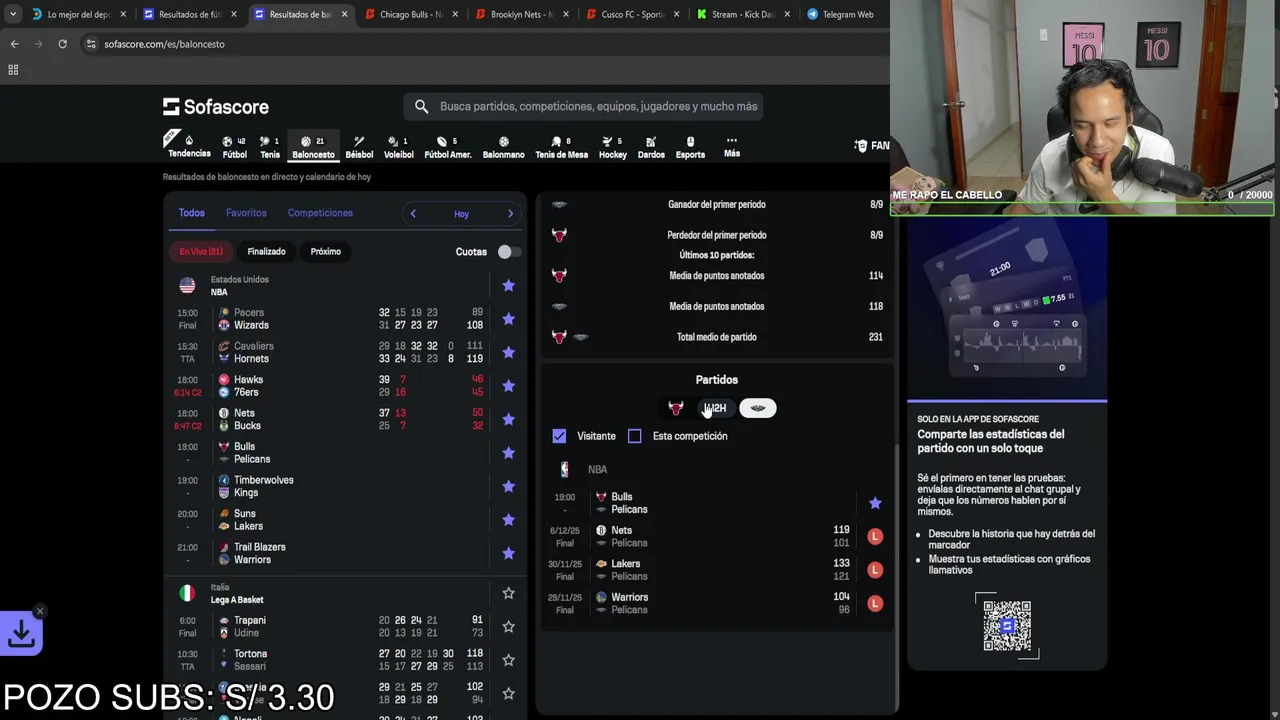
Task: Toggle favorite star for Cavaliers vs Hornets
Action: [508, 352]
